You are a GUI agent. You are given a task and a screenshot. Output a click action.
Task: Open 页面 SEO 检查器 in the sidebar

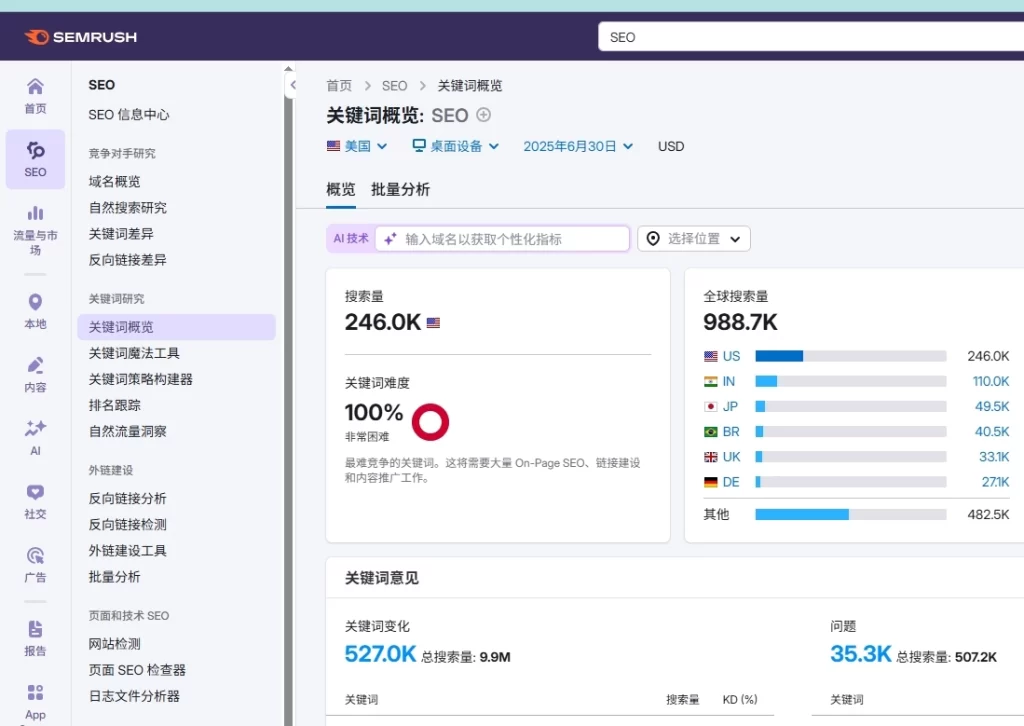137,671
